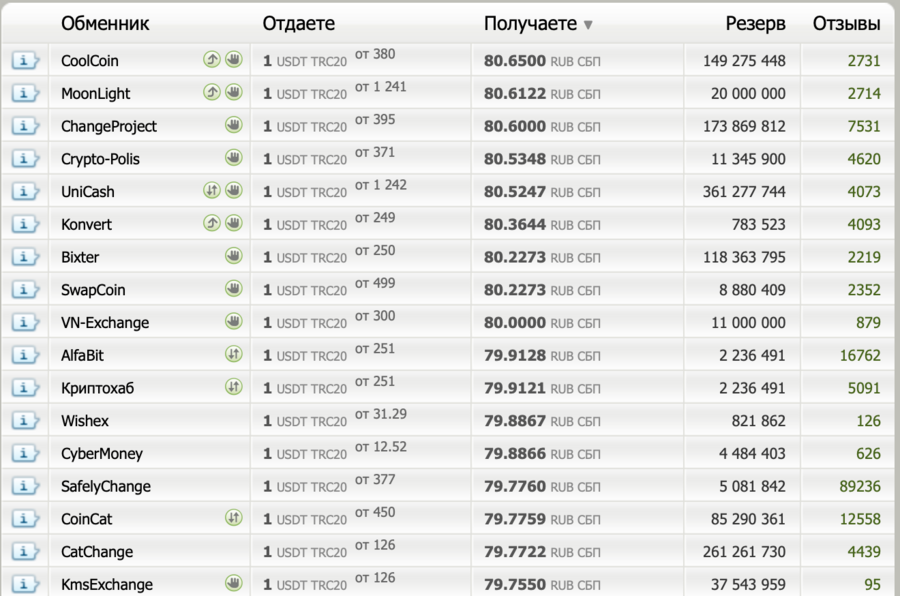Sort by the Обменник column header
Image resolution: width=900 pixels, height=596 pixels.
tap(105, 24)
